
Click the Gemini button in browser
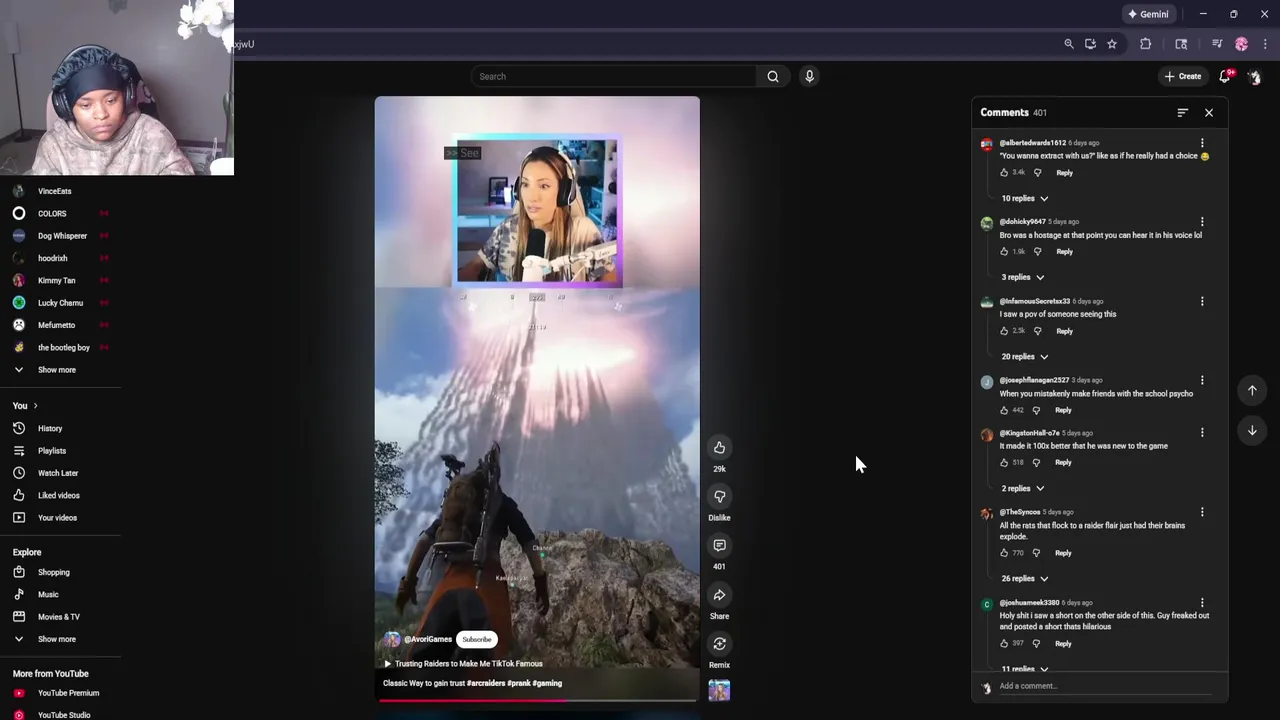point(1148,14)
